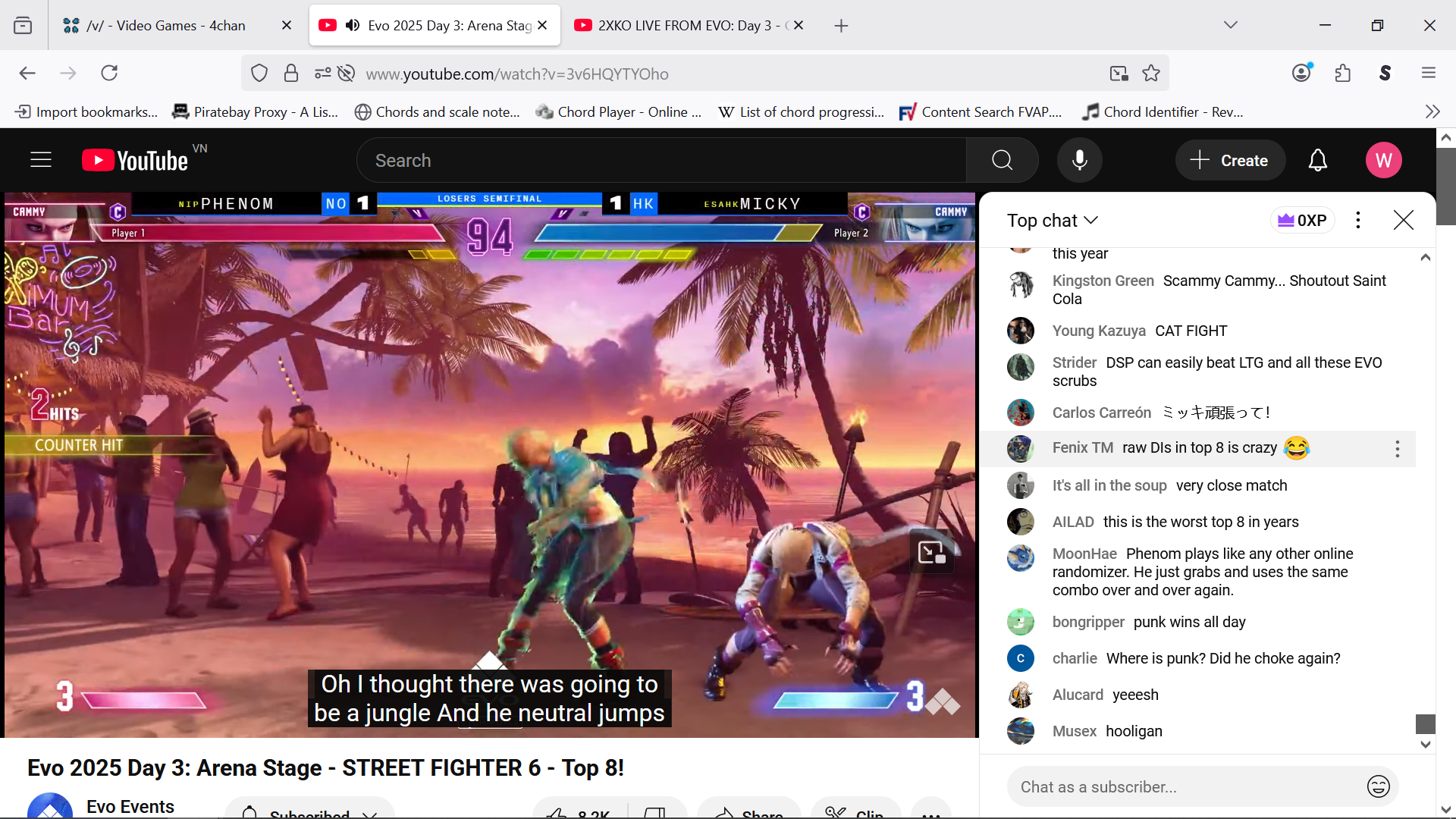Click the Create button
The height and width of the screenshot is (819, 1456).
[1229, 160]
